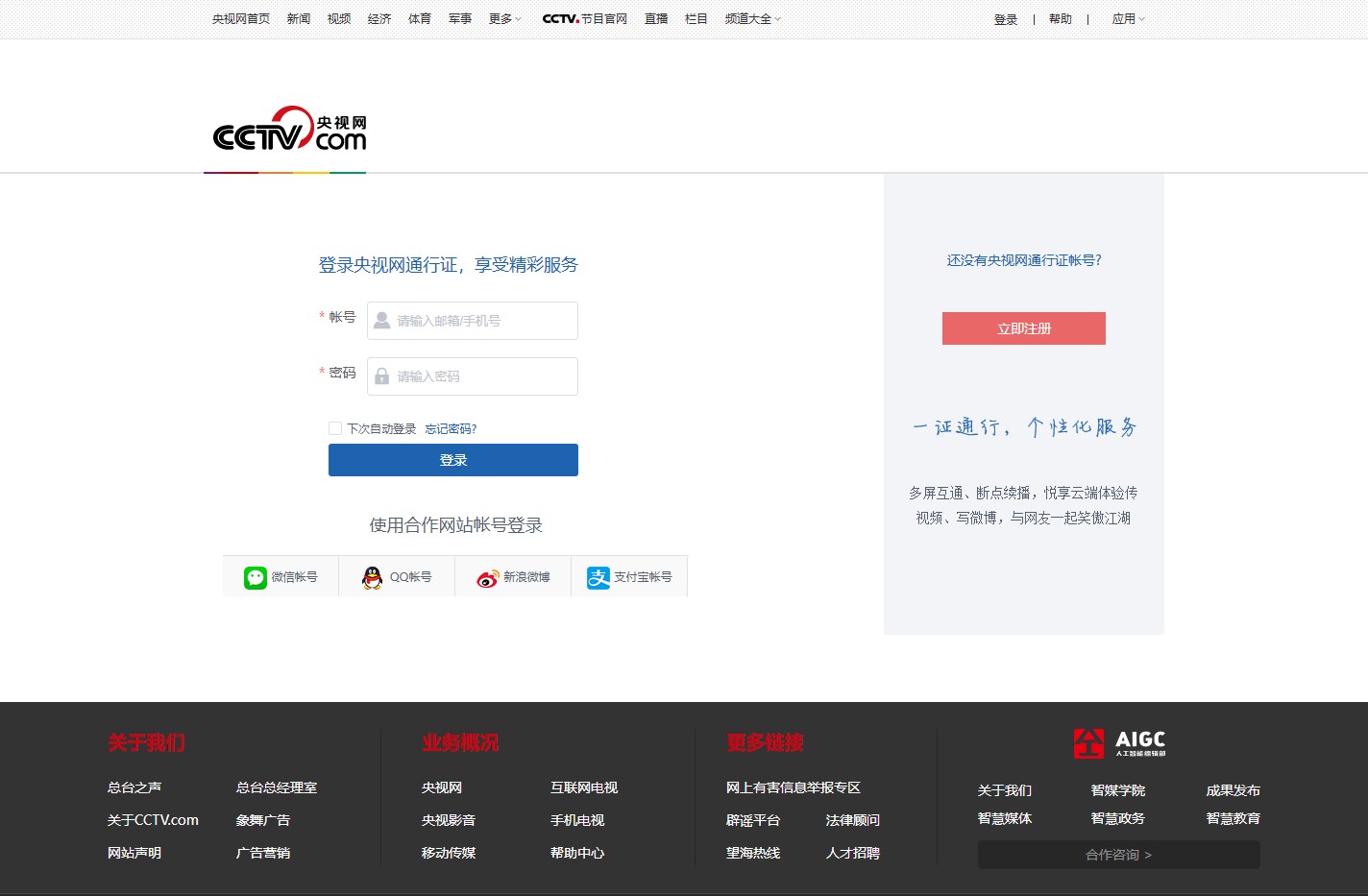The width and height of the screenshot is (1368, 896).
Task: Open 移动传媒 footer link
Action: pos(449,853)
